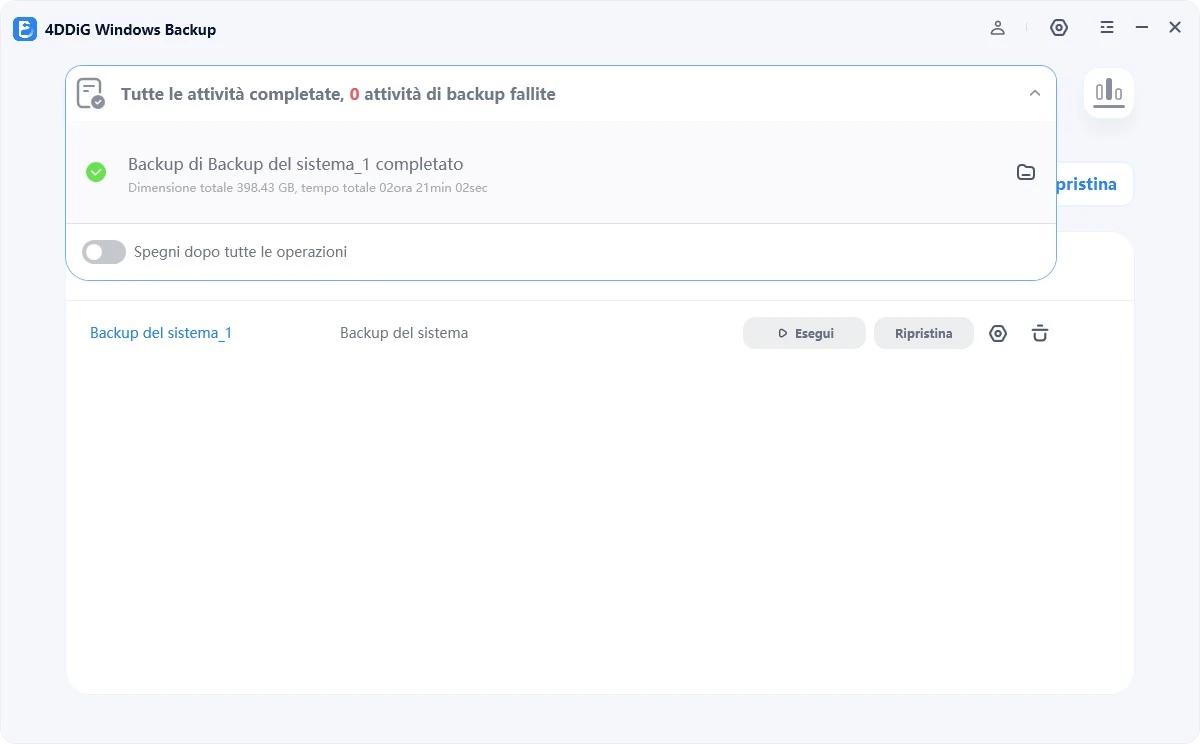The width and height of the screenshot is (1200, 744).
Task: Open Backup del sistema_1 task details link
Action: 160,333
